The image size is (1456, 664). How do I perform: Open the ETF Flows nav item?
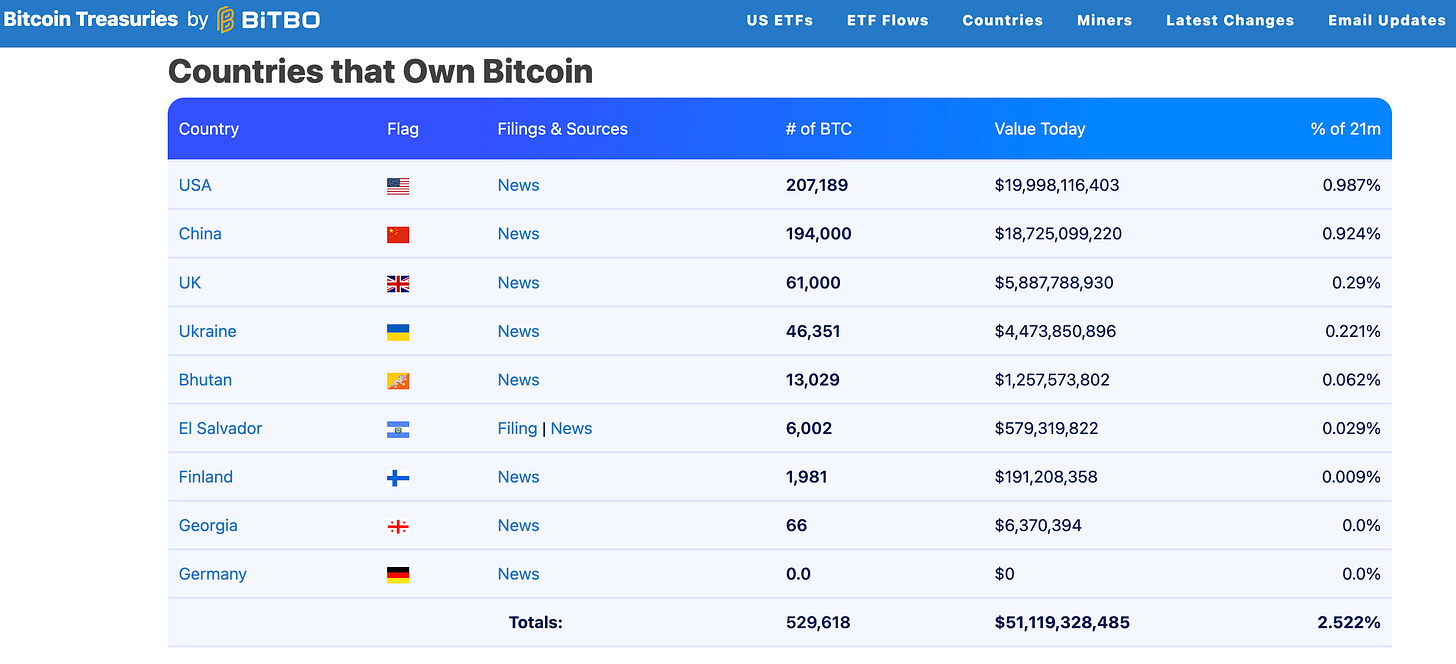pos(887,20)
